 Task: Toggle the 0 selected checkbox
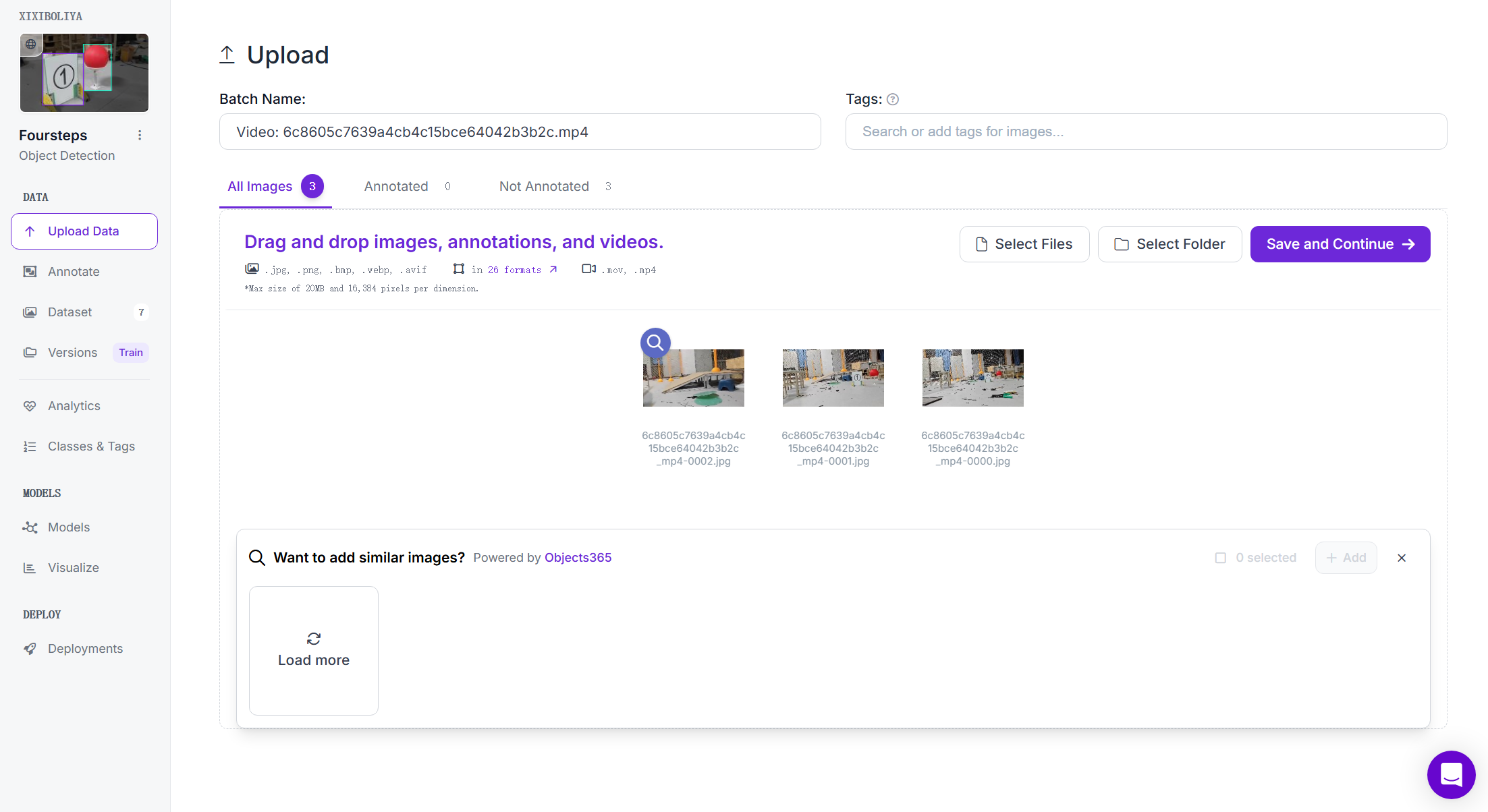(x=1220, y=558)
